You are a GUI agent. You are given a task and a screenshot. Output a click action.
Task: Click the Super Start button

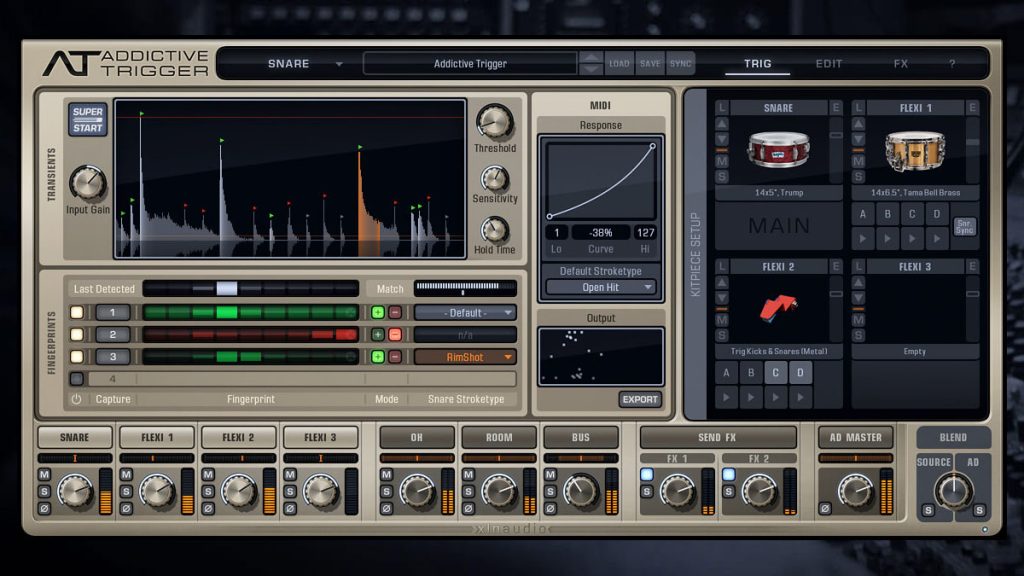(x=88, y=120)
